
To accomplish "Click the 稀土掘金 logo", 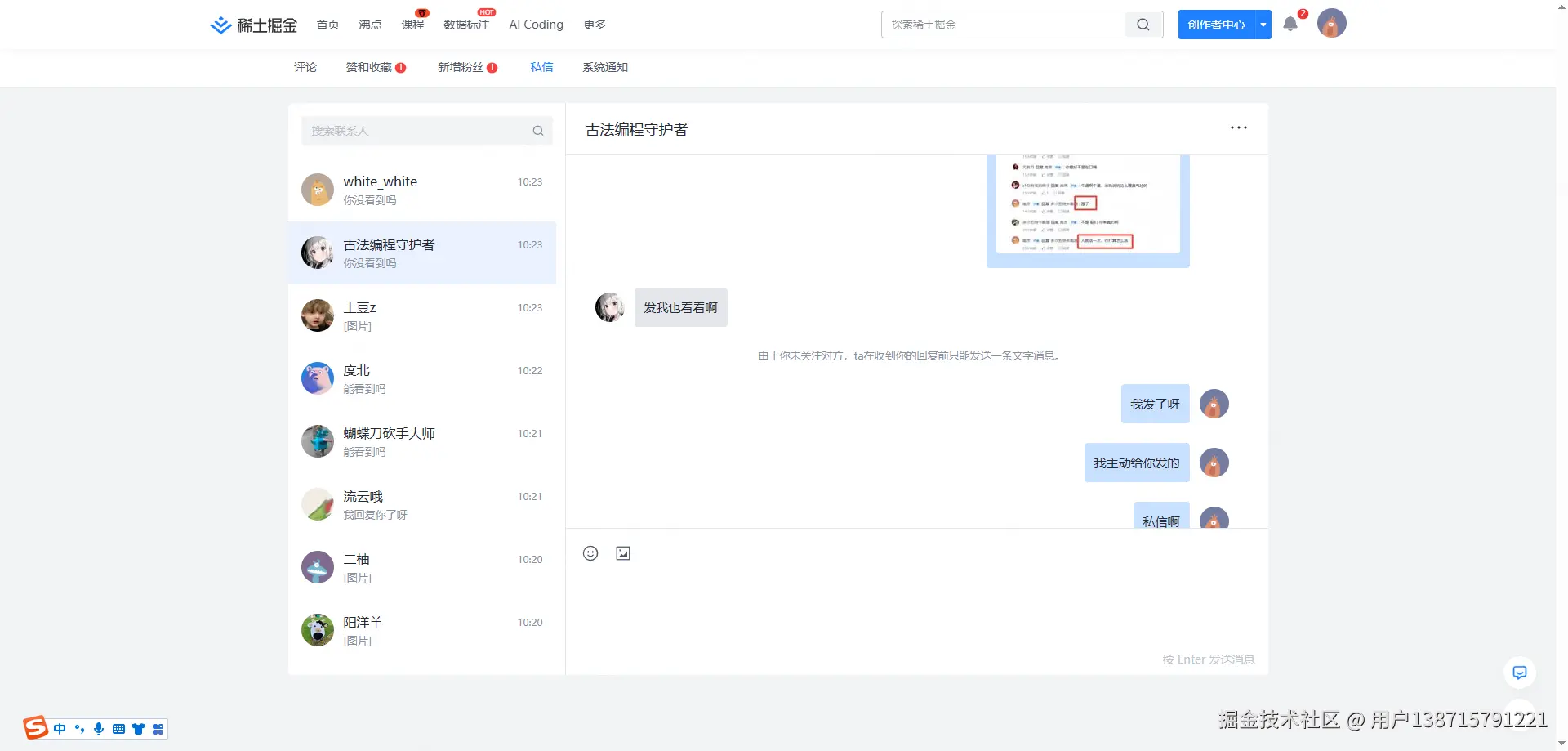I will coord(252,24).
